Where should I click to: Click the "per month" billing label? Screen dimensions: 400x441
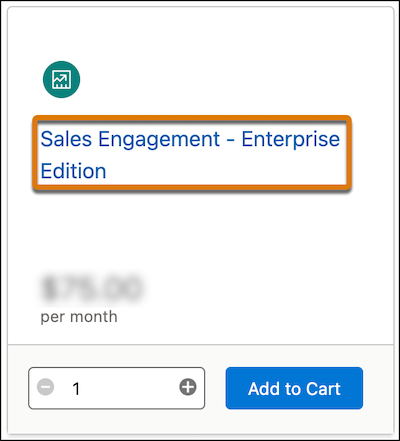coord(79,317)
